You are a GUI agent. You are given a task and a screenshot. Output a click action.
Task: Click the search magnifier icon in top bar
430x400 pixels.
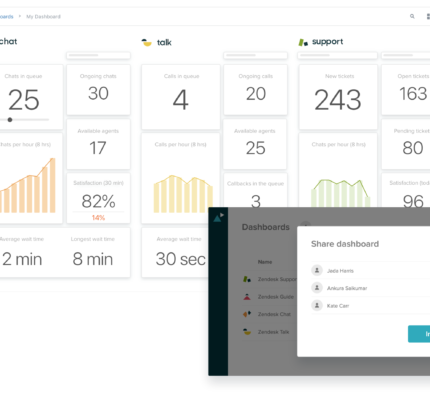coord(412,16)
